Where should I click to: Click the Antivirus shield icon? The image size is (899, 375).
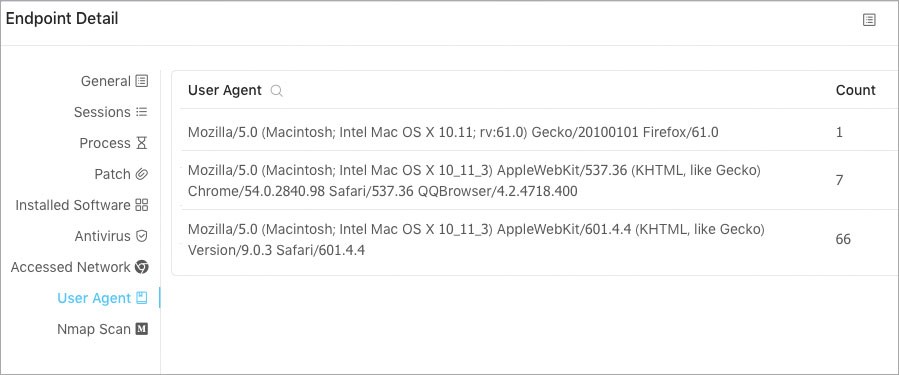click(142, 236)
